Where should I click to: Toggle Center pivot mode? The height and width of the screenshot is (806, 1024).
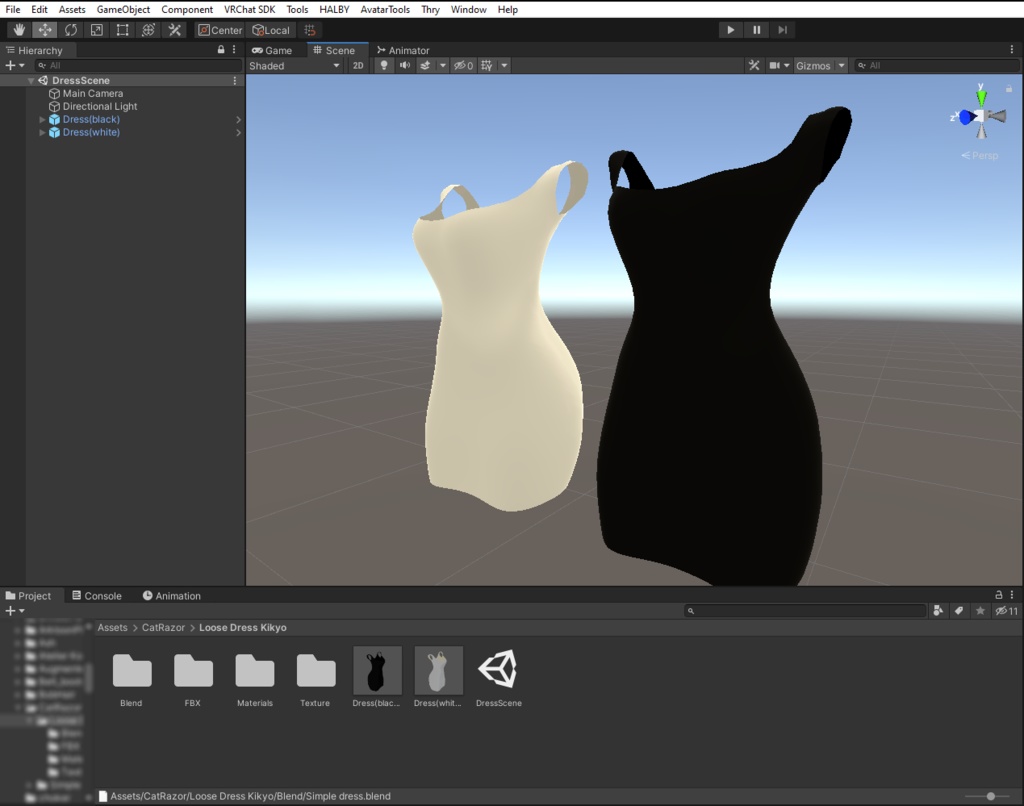(x=219, y=29)
